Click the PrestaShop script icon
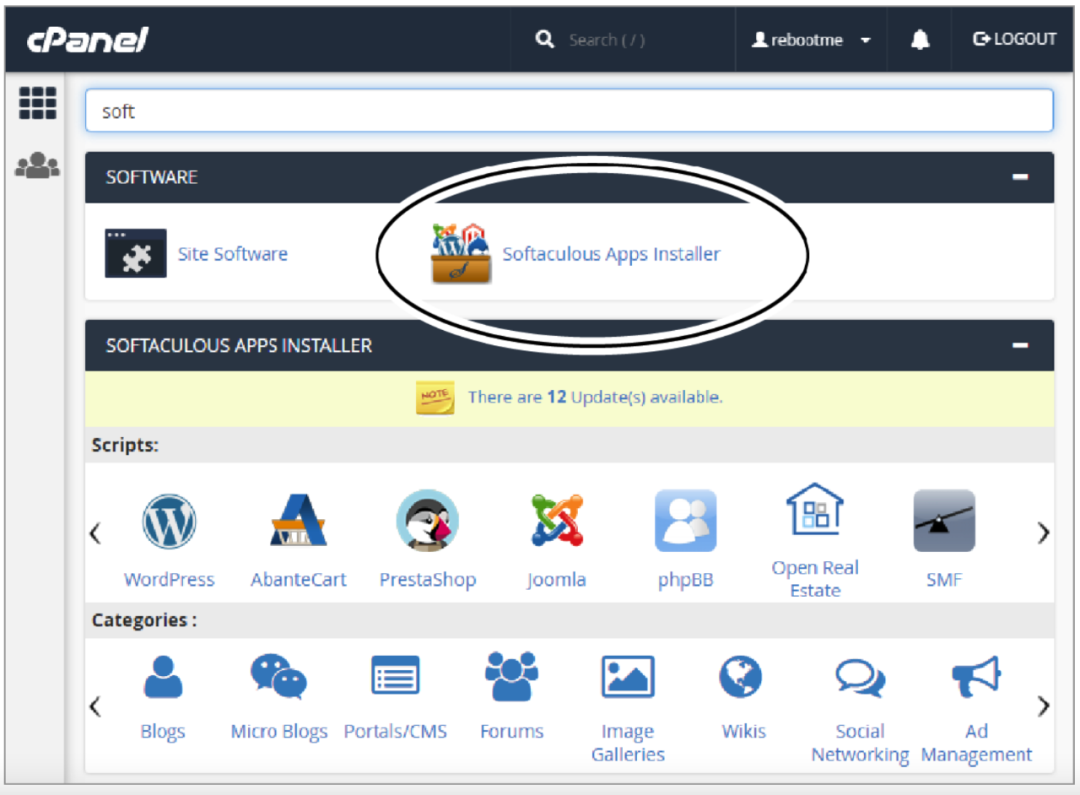 tap(427, 521)
